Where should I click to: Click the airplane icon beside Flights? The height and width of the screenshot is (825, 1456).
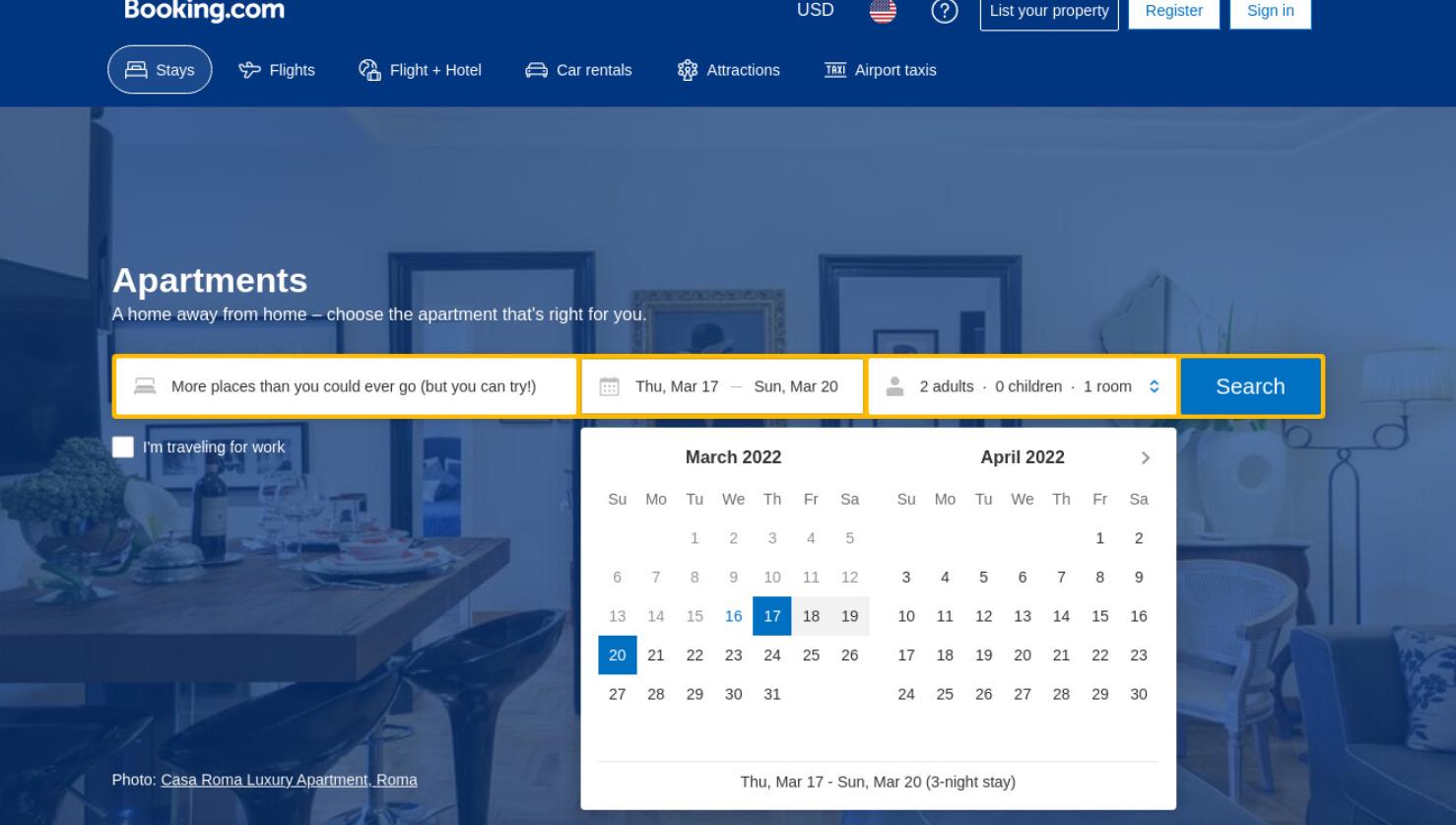[249, 70]
